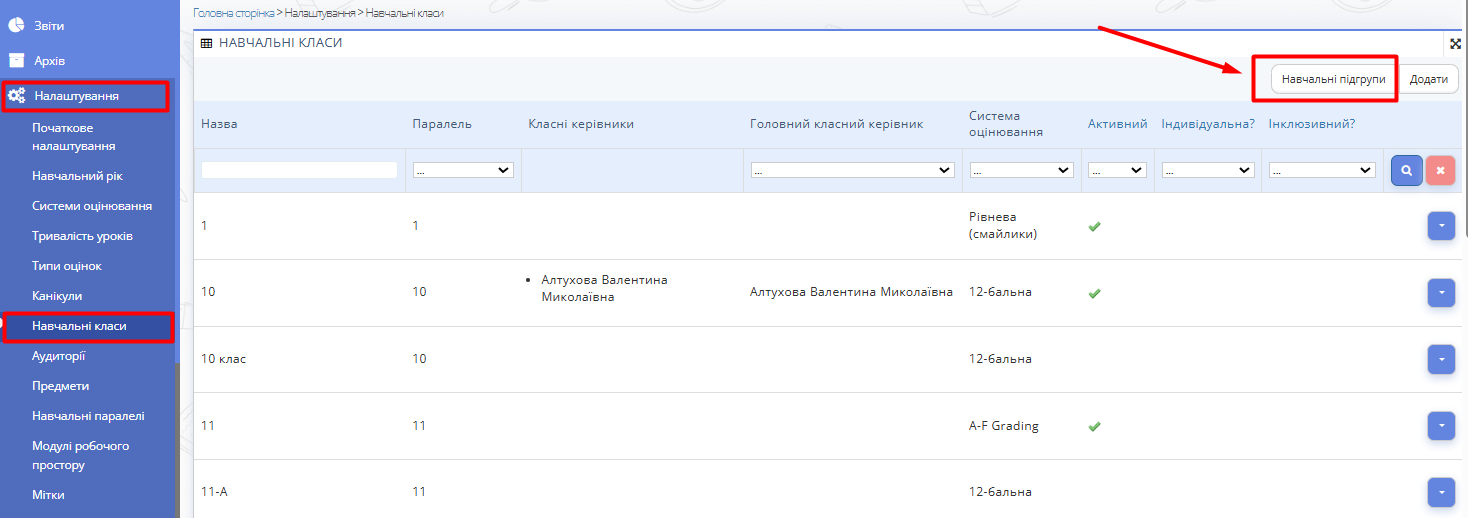
Task: Click Головна сторінка breadcrumb link
Action: tap(233, 13)
